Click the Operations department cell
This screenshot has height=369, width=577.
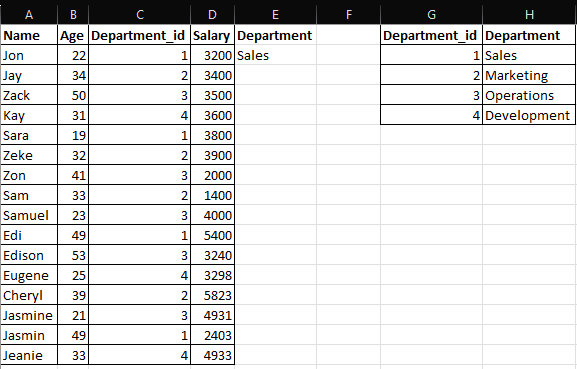click(x=529, y=95)
